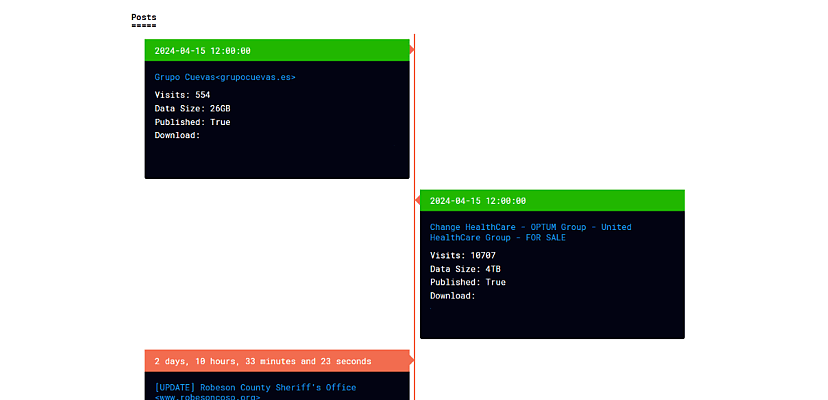This screenshot has width=828, height=400.
Task: Click 'Visits: 554' text
Action: coord(182,95)
